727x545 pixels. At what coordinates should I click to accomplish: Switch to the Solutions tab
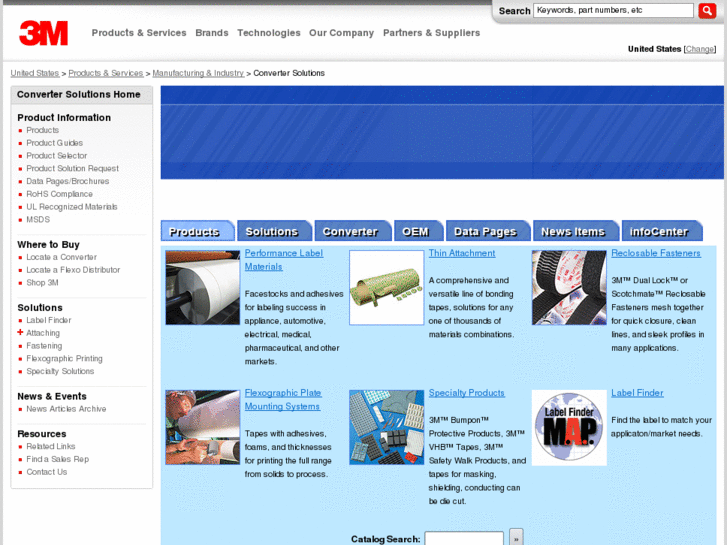pos(274,231)
